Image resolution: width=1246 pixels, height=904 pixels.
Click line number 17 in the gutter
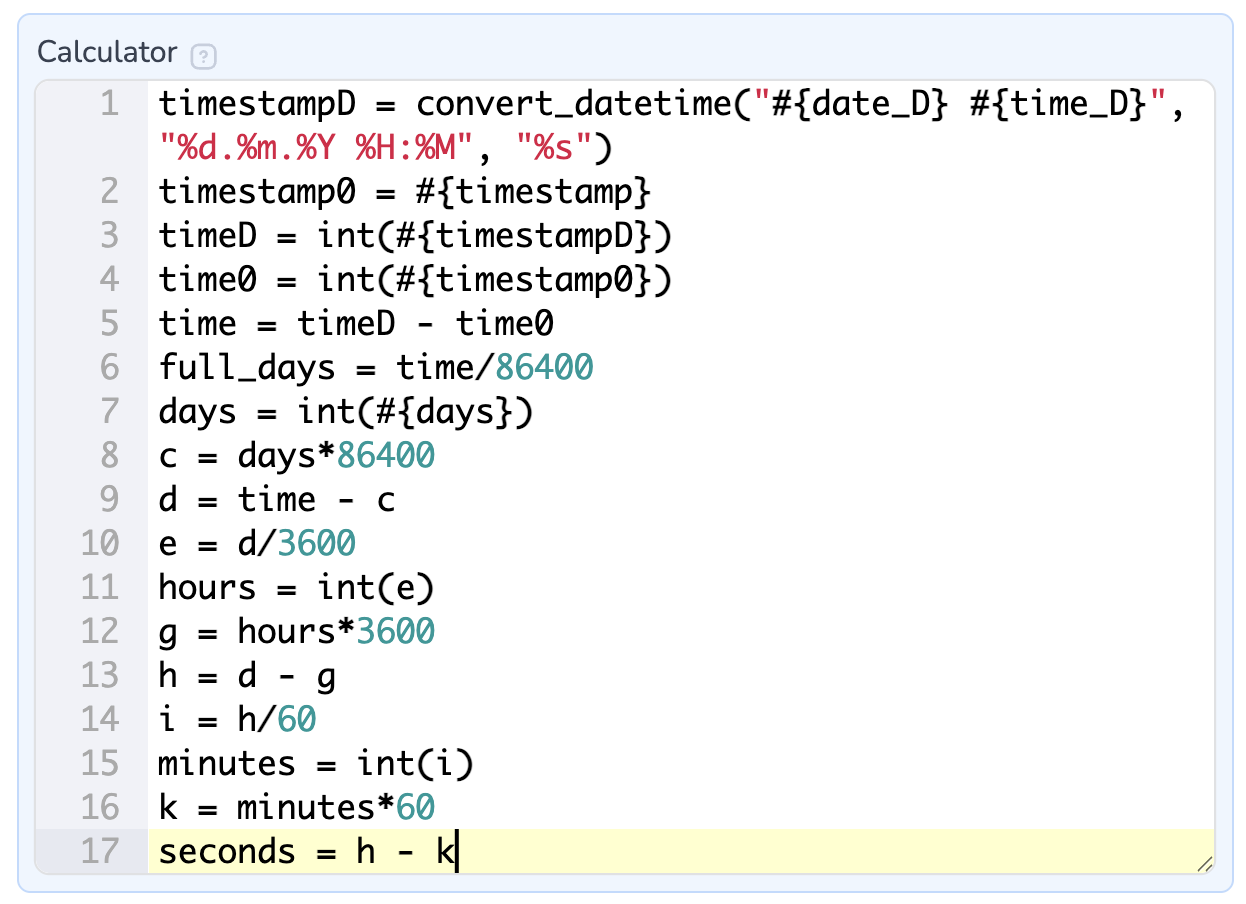(x=99, y=852)
